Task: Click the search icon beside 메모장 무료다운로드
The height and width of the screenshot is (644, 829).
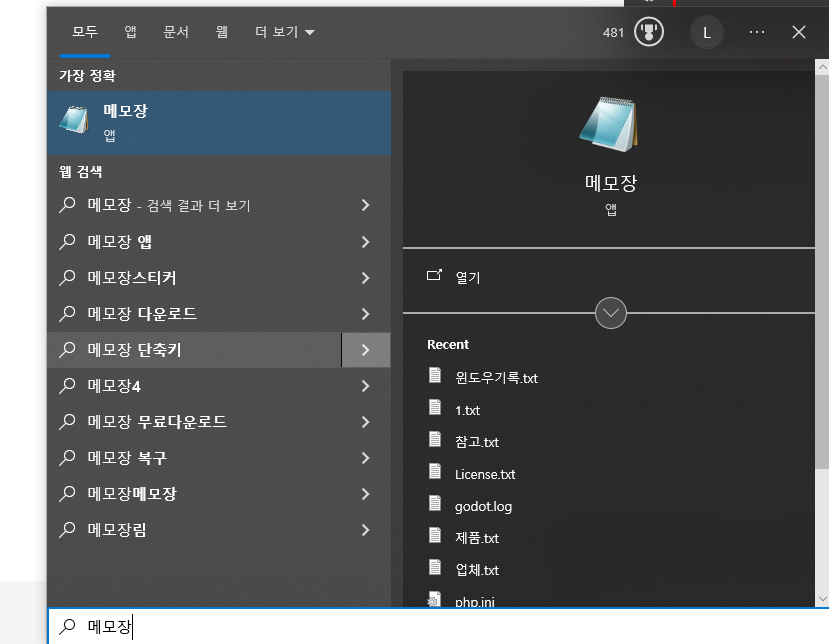Action: tap(67, 422)
